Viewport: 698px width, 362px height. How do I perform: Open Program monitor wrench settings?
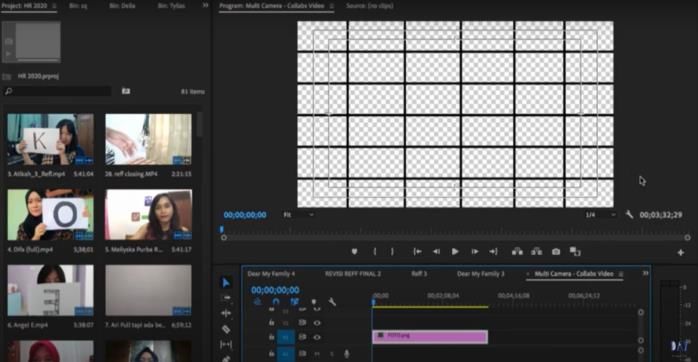[x=629, y=215]
